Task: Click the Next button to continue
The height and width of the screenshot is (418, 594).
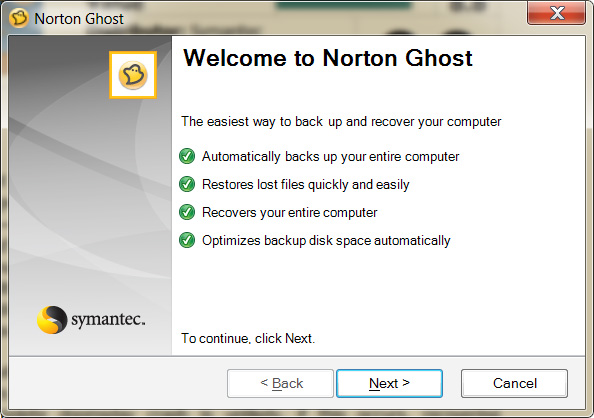Action: point(389,384)
